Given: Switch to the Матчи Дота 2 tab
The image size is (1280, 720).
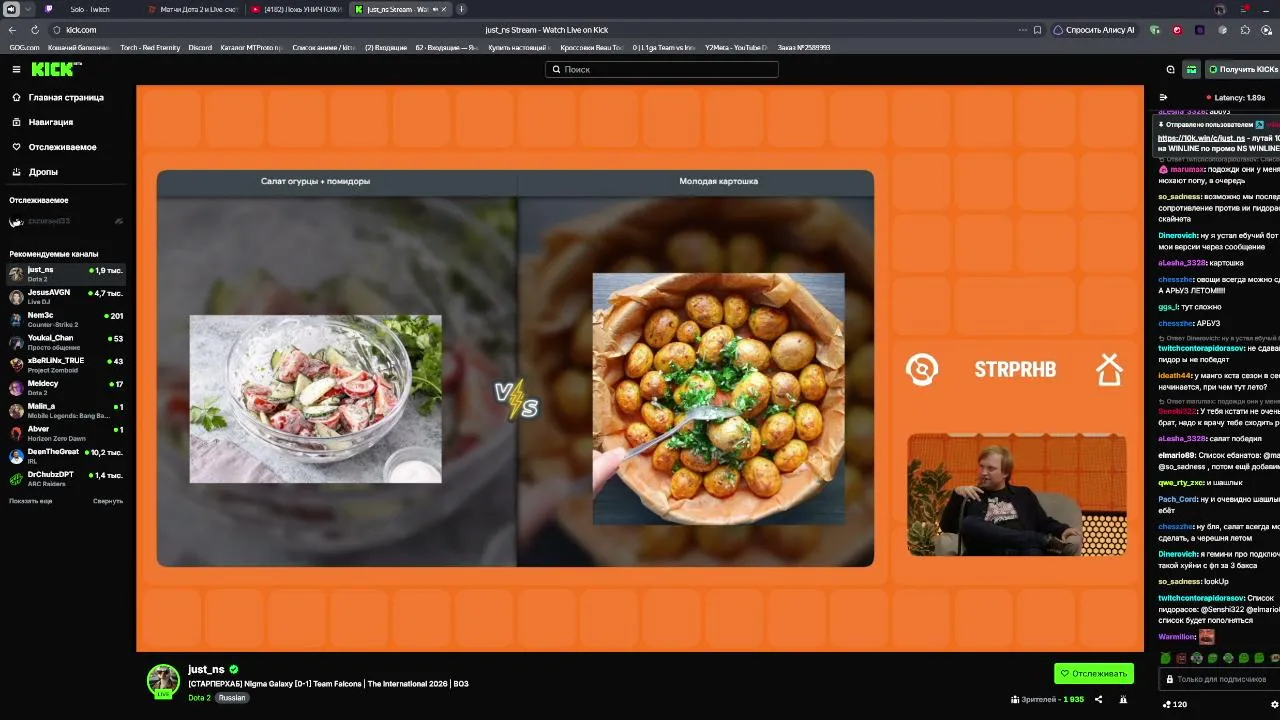Looking at the screenshot, I should click(193, 9).
